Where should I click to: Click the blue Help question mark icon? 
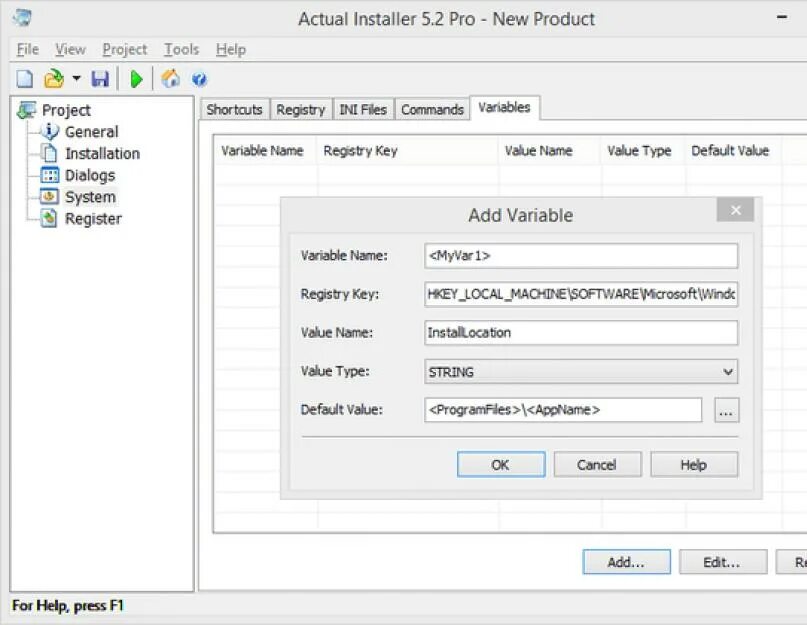(199, 79)
